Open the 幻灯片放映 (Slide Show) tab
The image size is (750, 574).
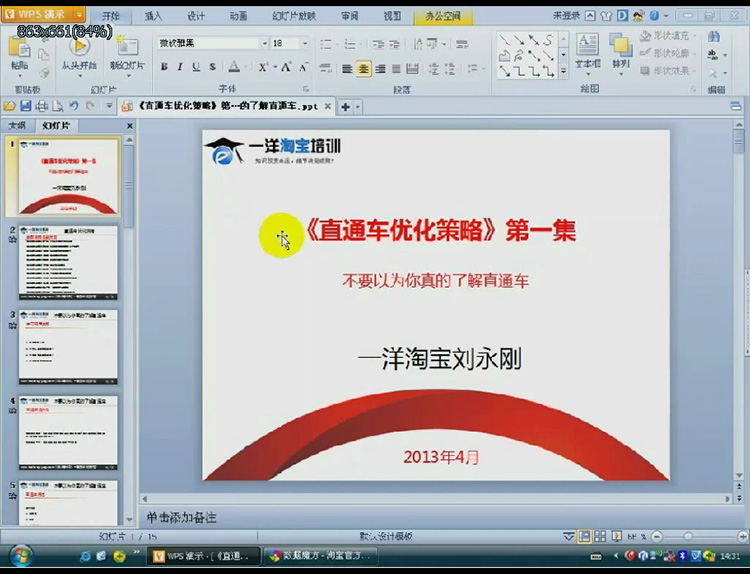pyautogui.click(x=294, y=16)
